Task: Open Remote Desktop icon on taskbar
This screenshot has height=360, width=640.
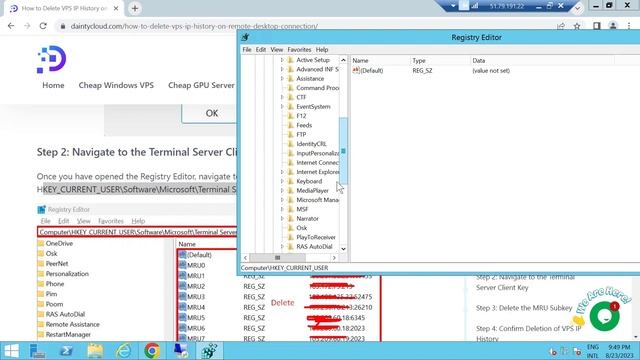Action: pyautogui.click(x=180, y=351)
